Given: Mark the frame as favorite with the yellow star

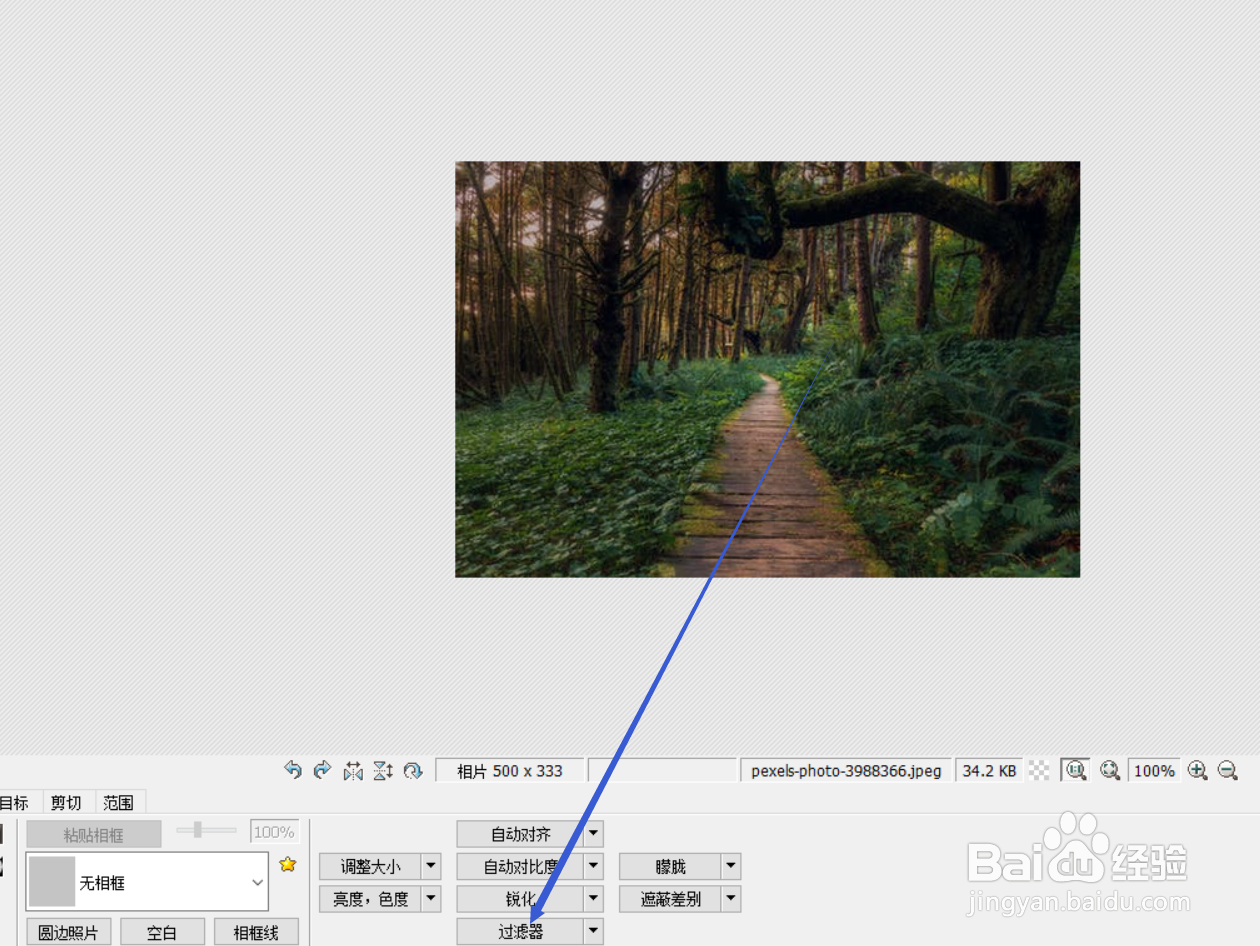Looking at the screenshot, I should 288,864.
